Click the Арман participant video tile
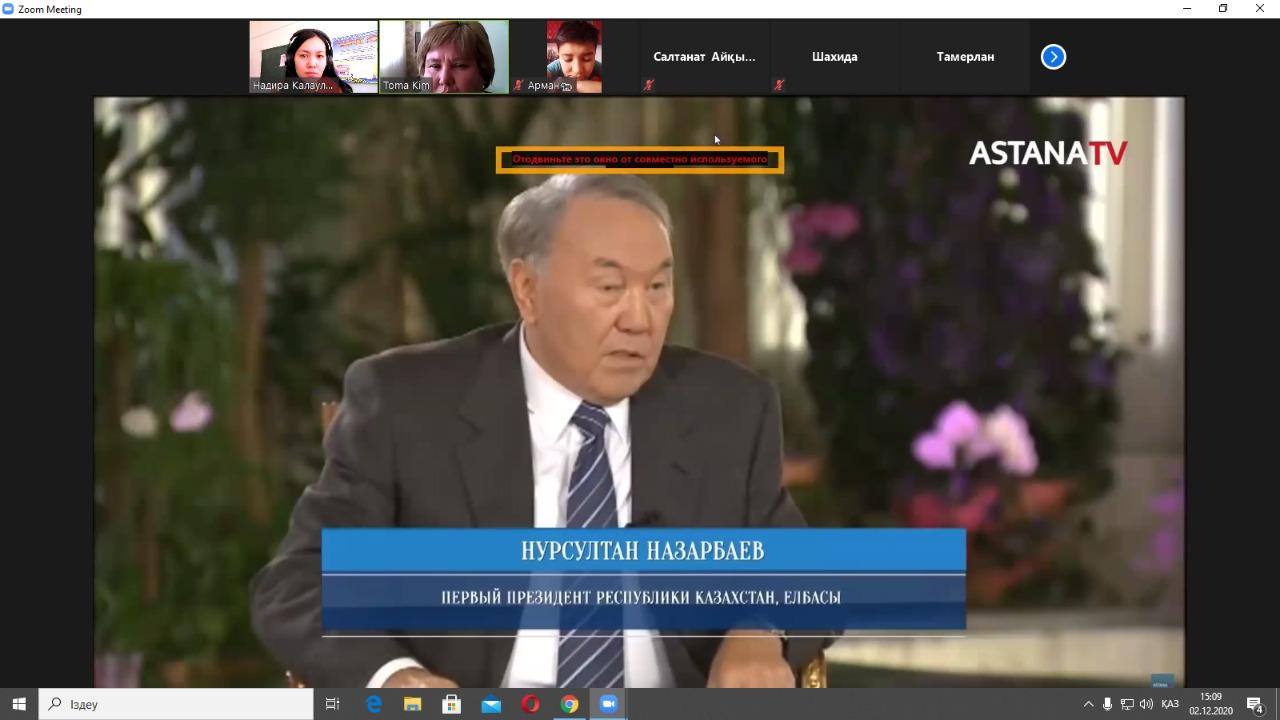Viewport: 1280px width, 720px height. pos(574,57)
